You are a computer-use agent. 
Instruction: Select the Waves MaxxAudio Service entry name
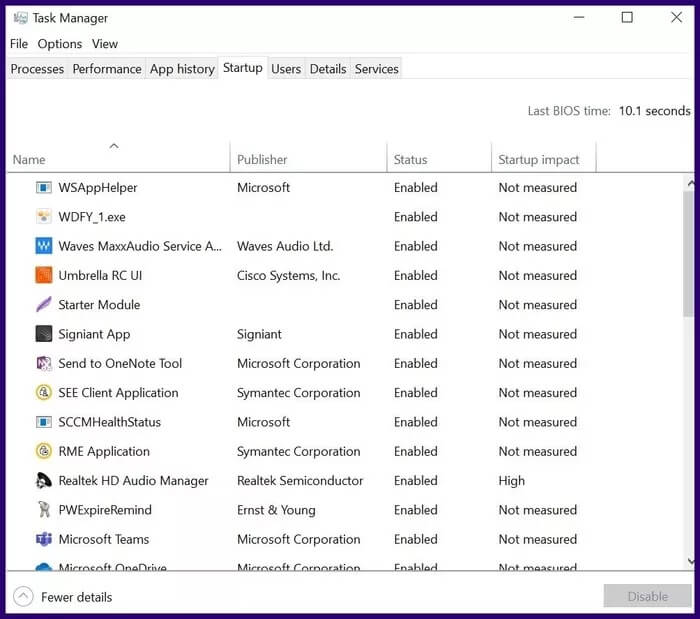[140, 246]
